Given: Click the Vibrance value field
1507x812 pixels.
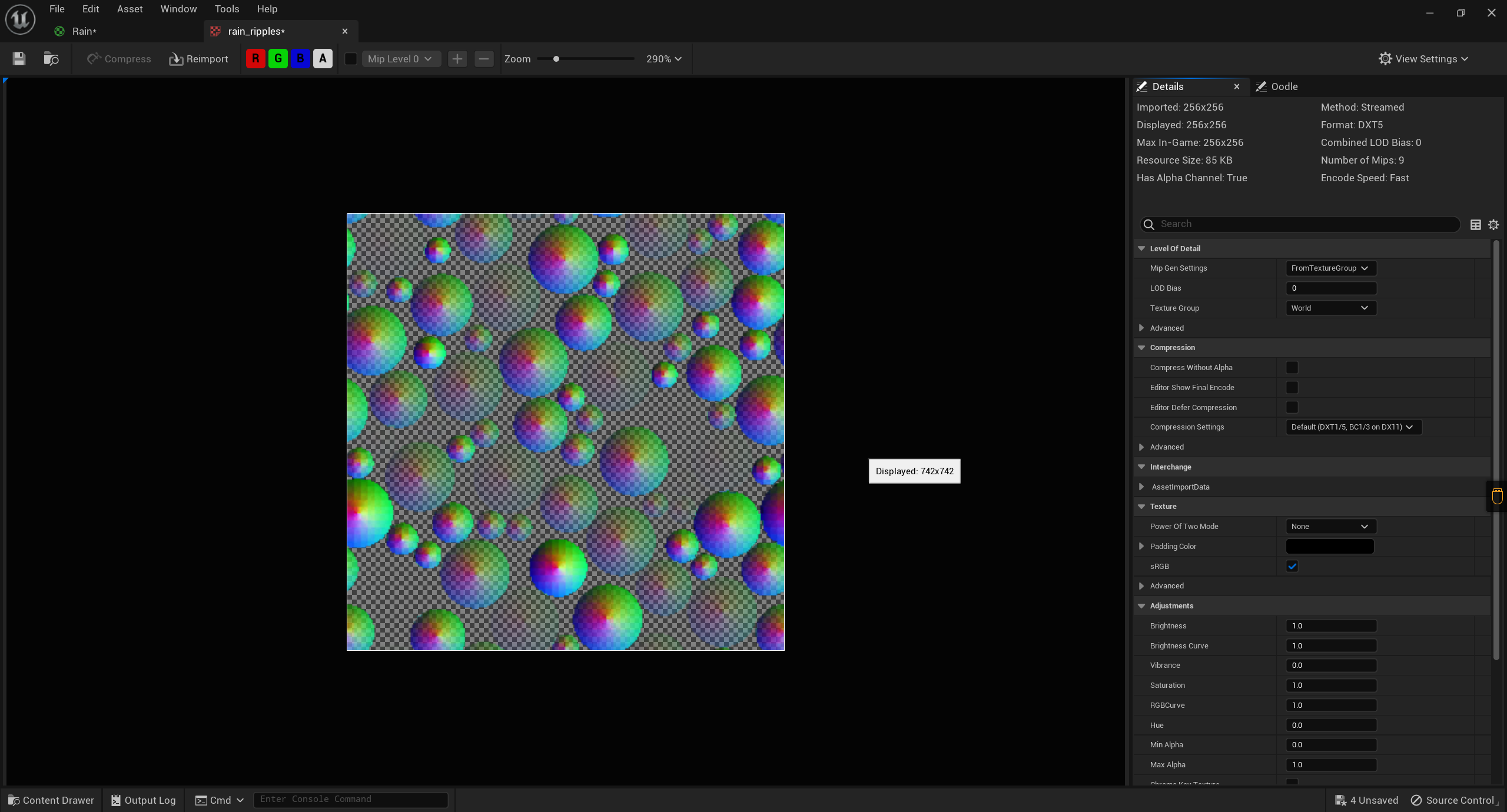Looking at the screenshot, I should pos(1331,665).
